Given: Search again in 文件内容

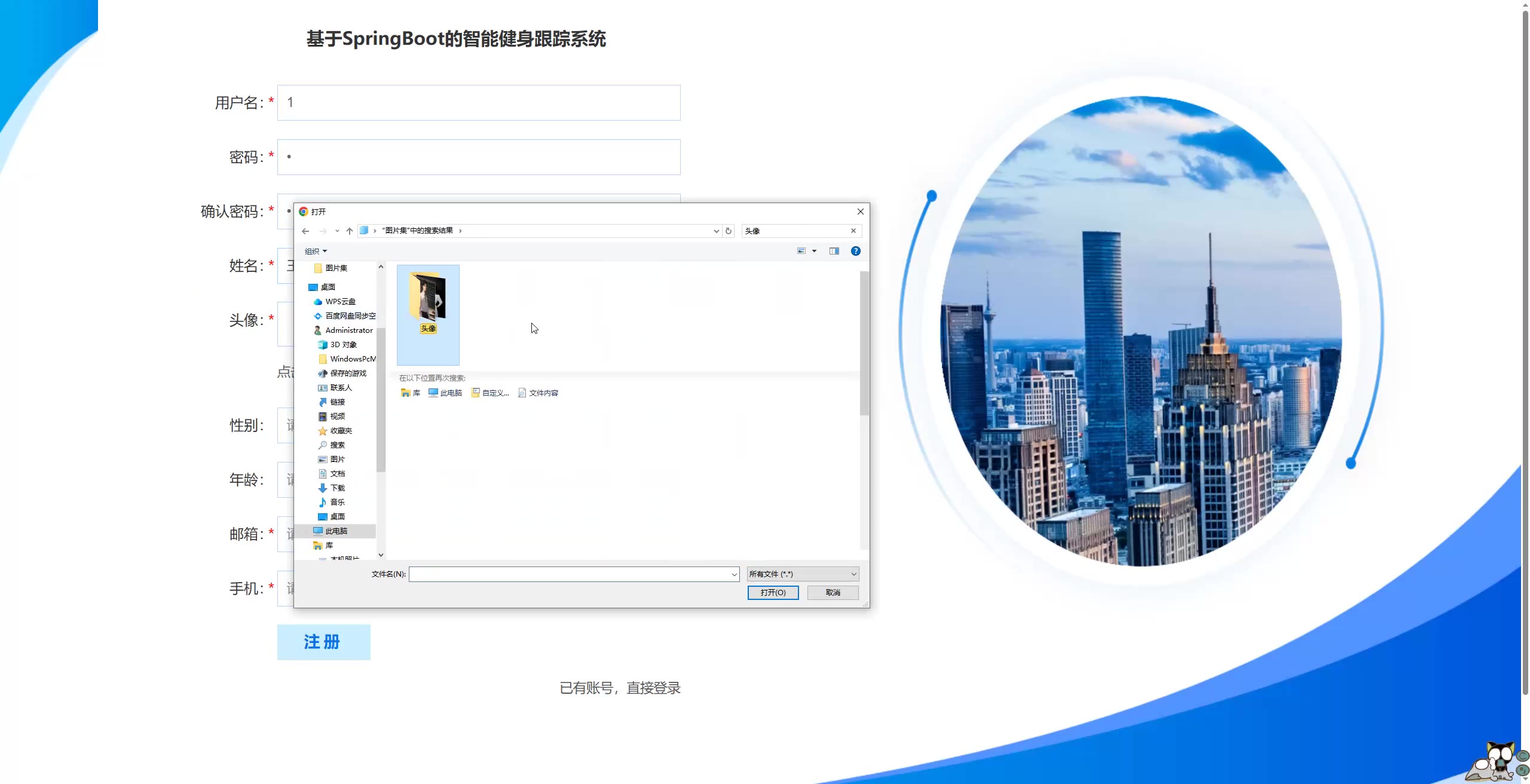Looking at the screenshot, I should click(538, 393).
